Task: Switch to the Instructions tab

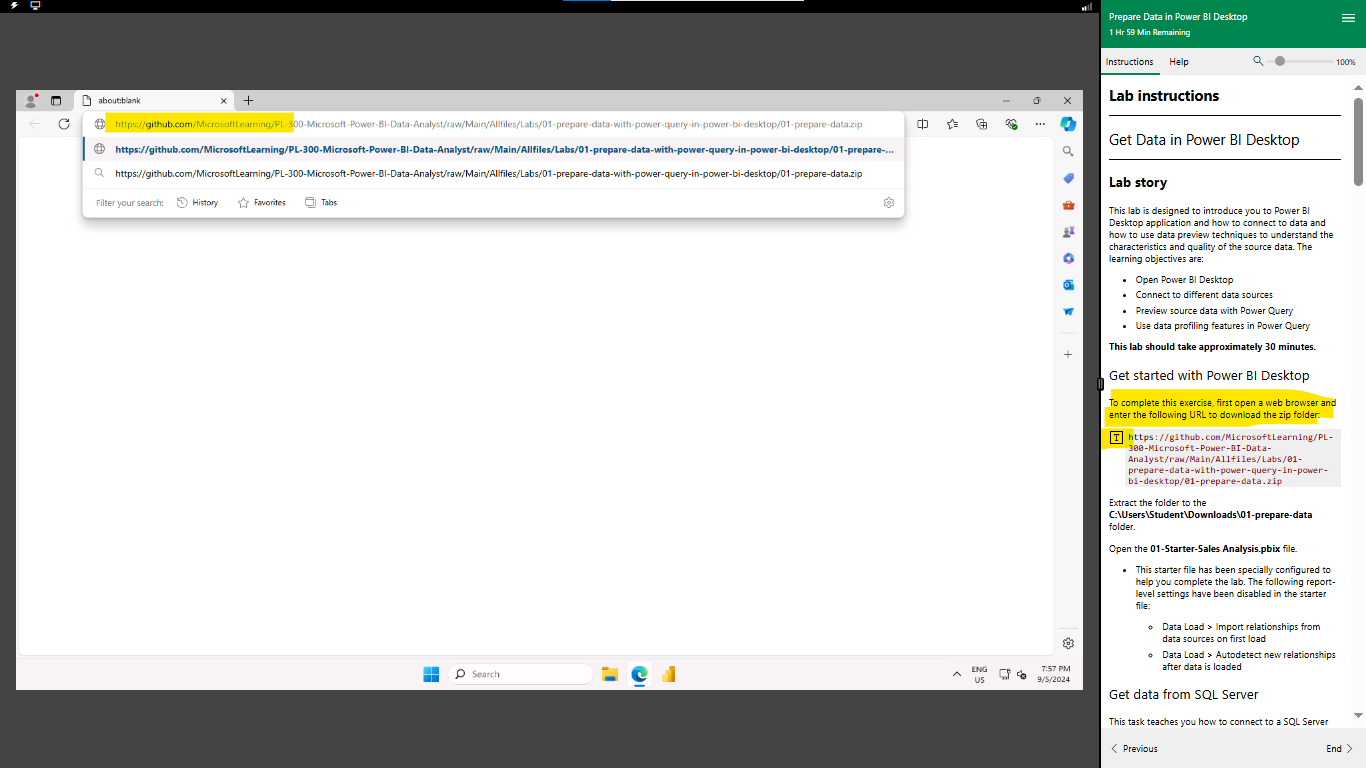Action: coord(1129,62)
